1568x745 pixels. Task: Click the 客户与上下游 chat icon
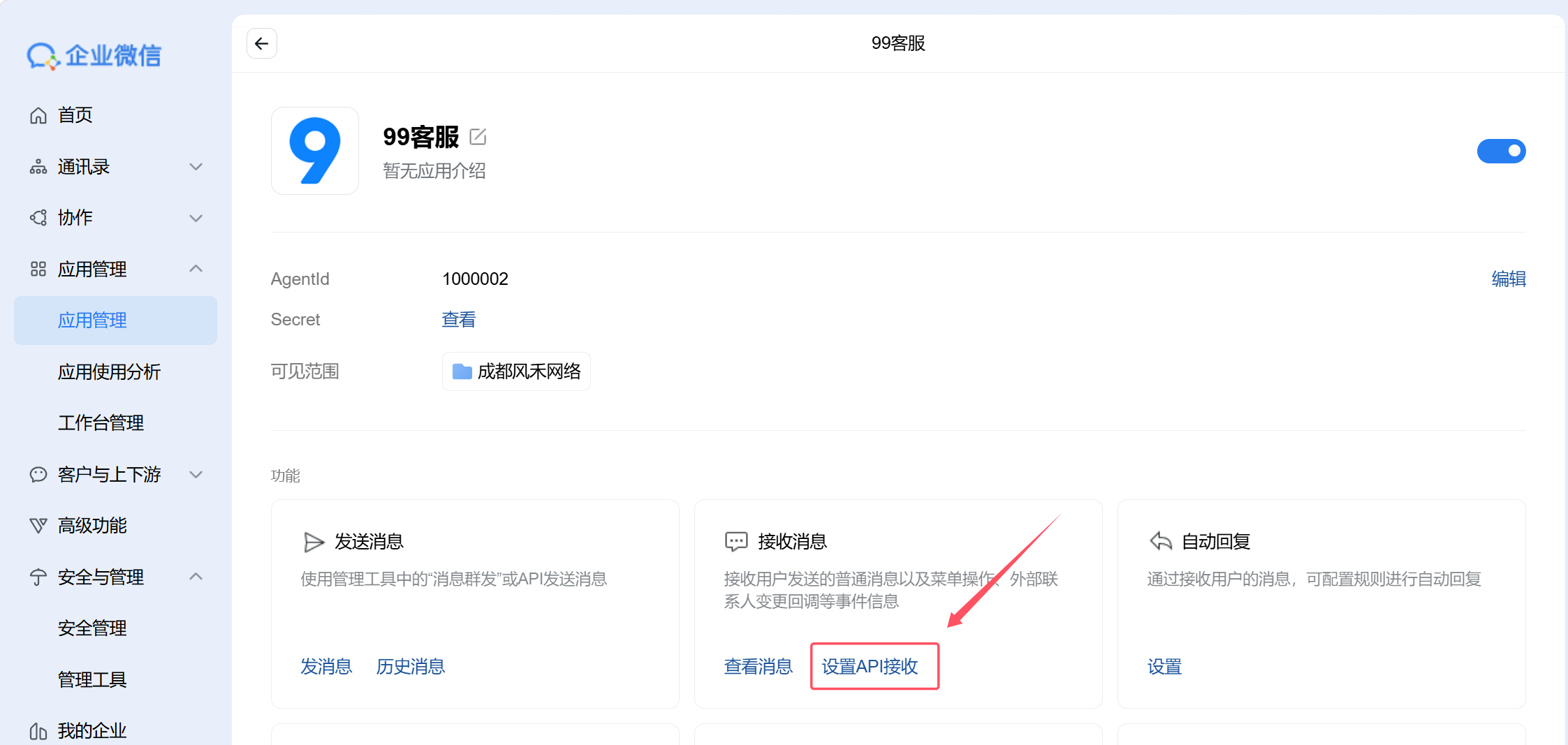click(38, 475)
